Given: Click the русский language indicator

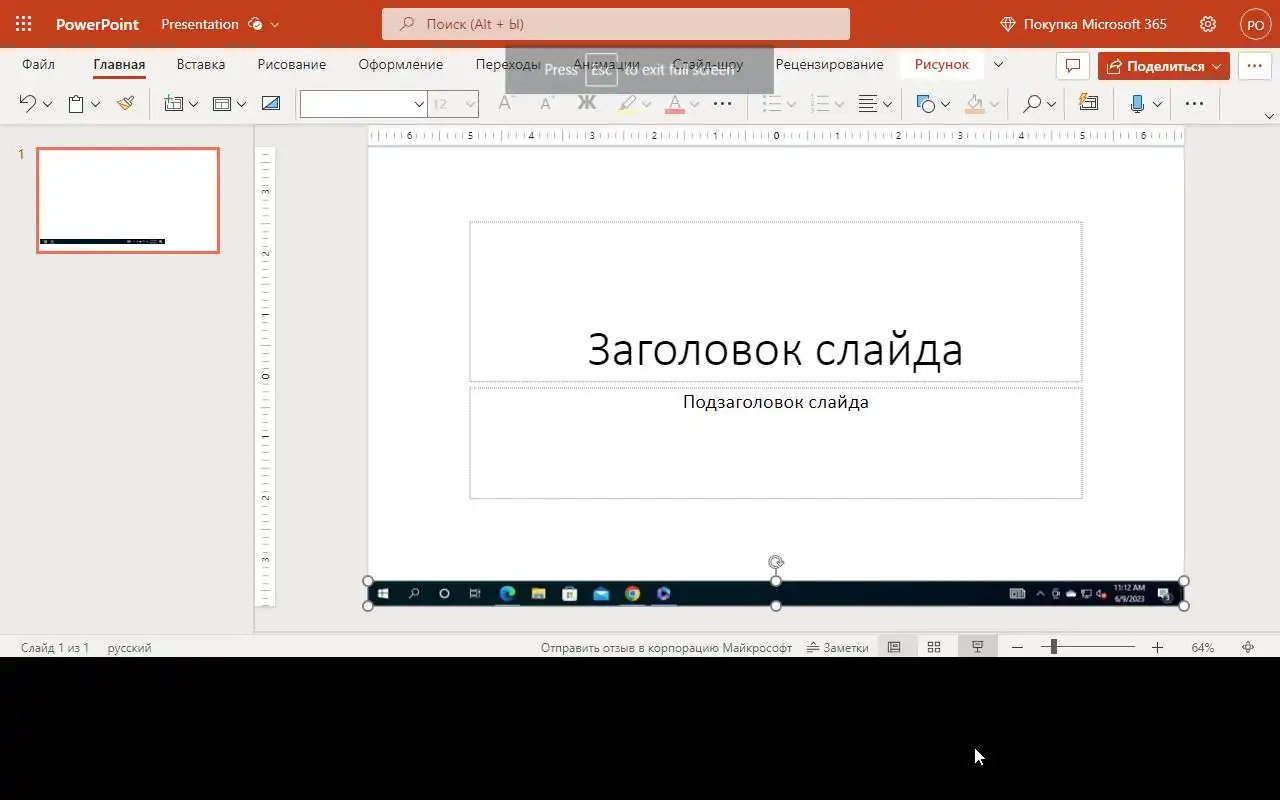Looking at the screenshot, I should coord(130,648).
